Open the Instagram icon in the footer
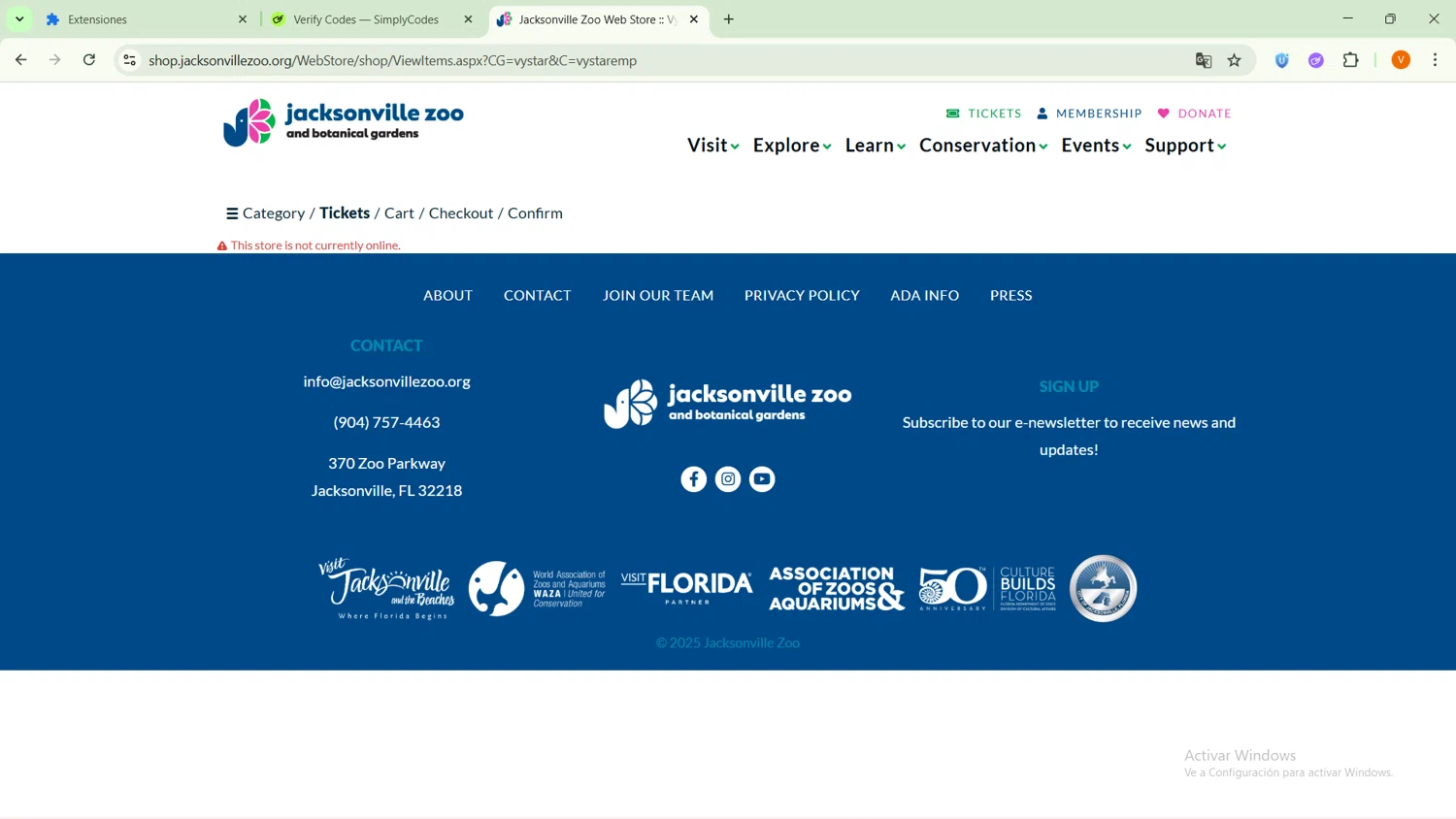The height and width of the screenshot is (819, 1456). click(x=728, y=479)
